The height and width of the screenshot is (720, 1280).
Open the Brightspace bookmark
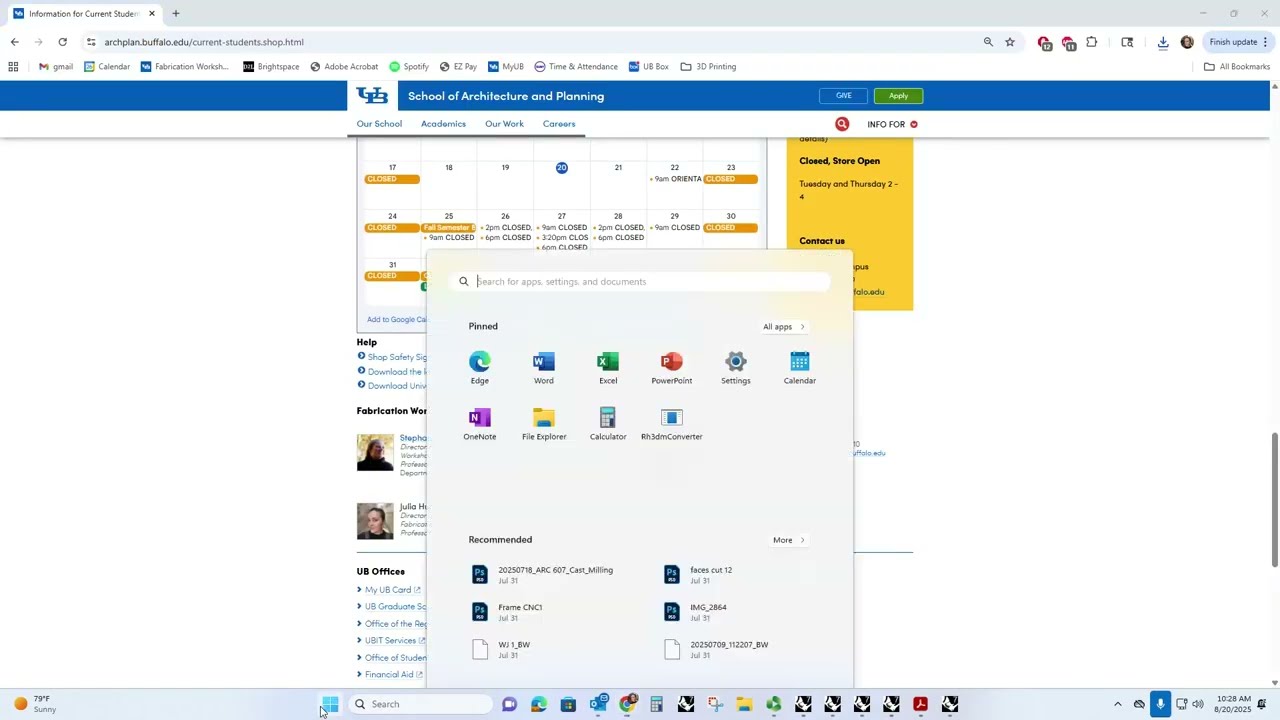[271, 67]
